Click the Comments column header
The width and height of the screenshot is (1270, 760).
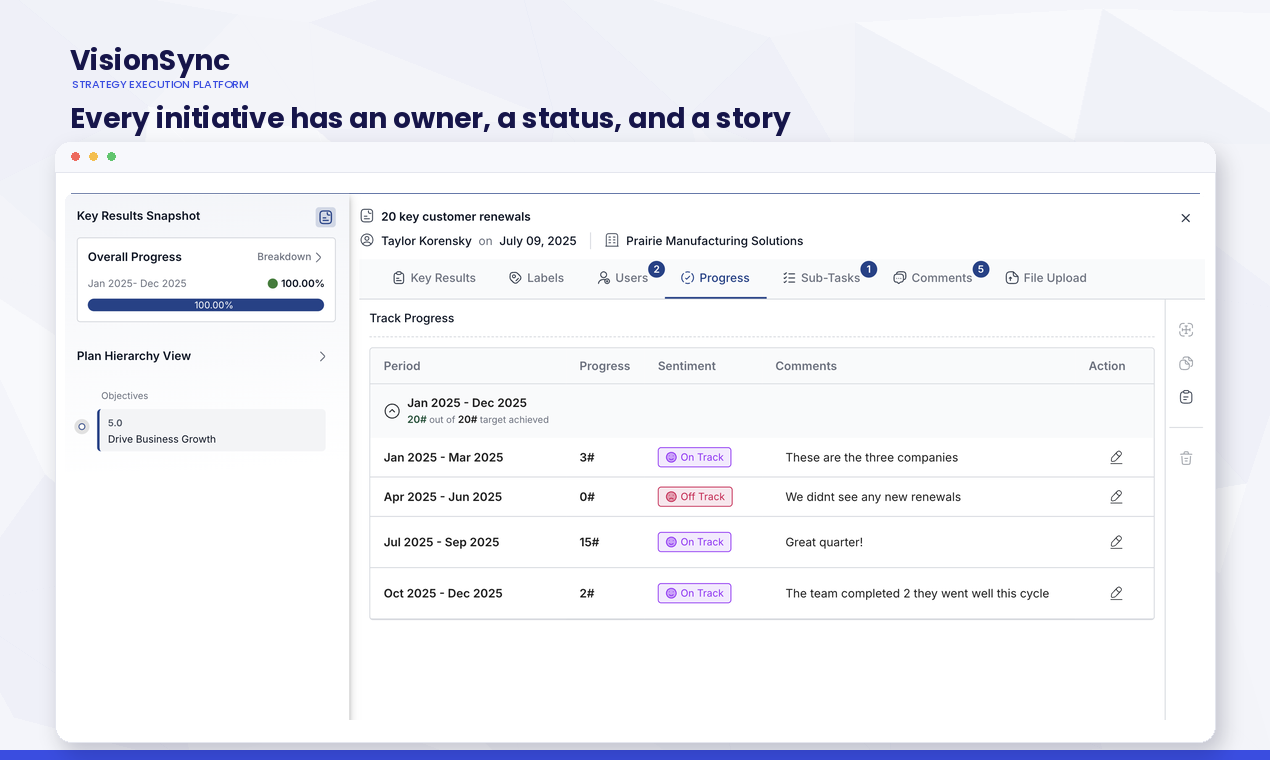pos(806,366)
